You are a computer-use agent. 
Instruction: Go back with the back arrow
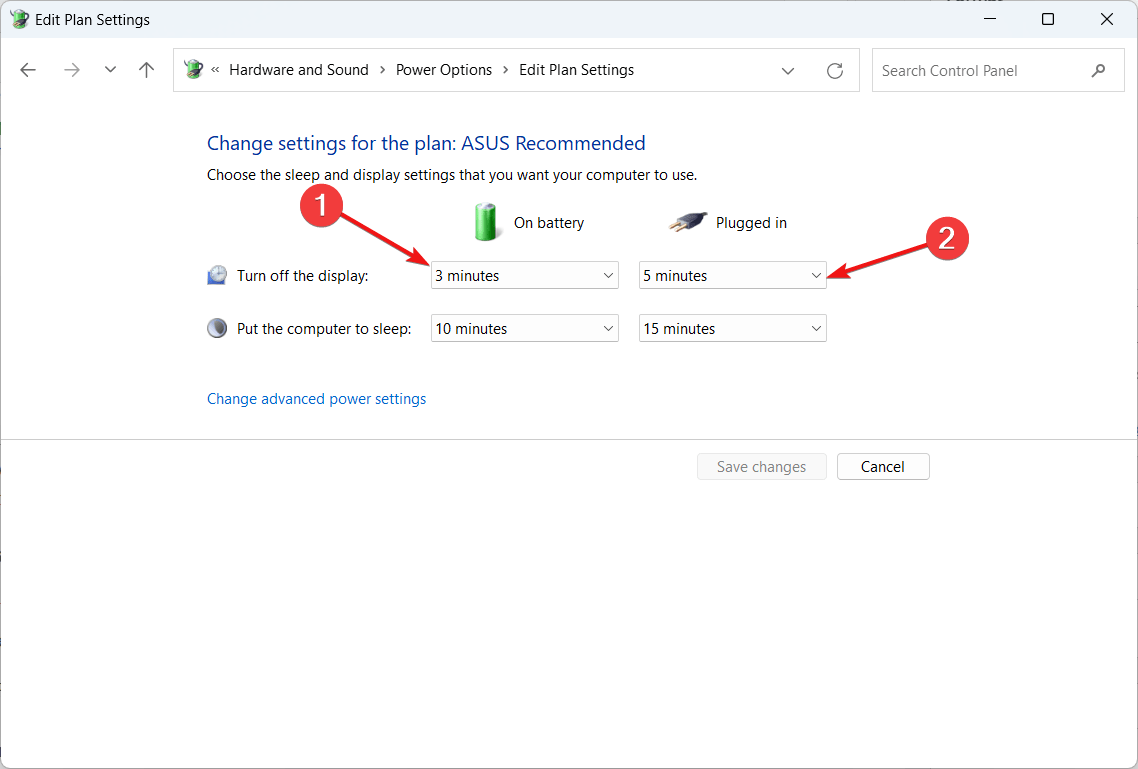point(28,70)
